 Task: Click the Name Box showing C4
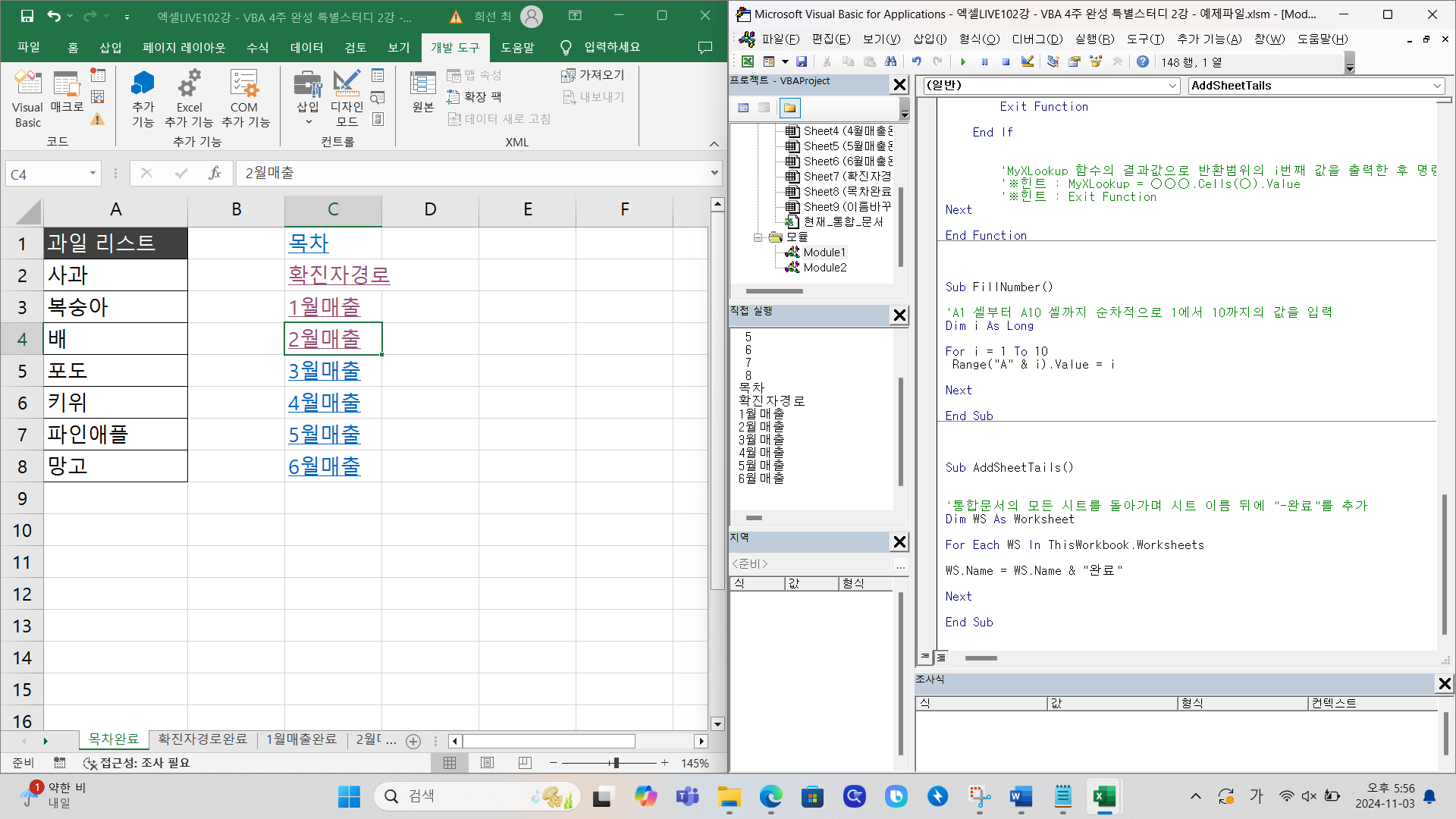47,174
